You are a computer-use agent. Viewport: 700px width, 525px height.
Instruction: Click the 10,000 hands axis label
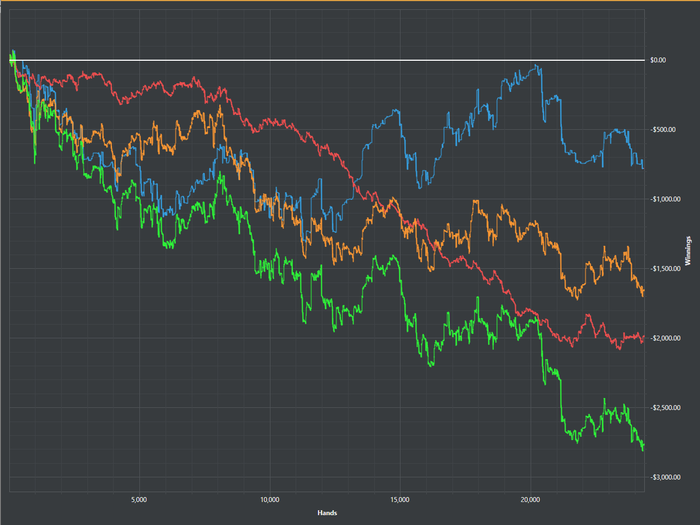(270, 500)
